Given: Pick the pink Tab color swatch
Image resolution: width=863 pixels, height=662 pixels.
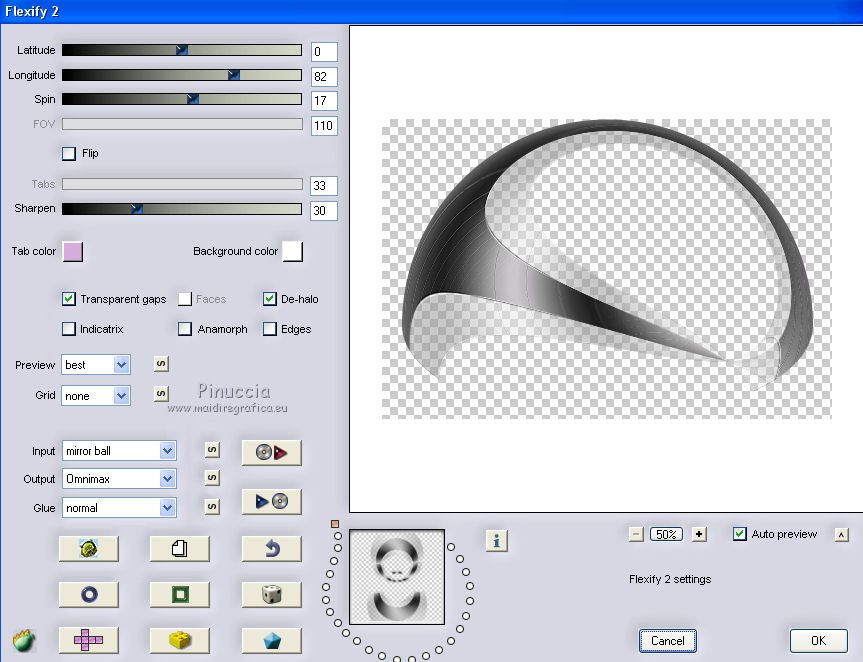Looking at the screenshot, I should click(73, 251).
